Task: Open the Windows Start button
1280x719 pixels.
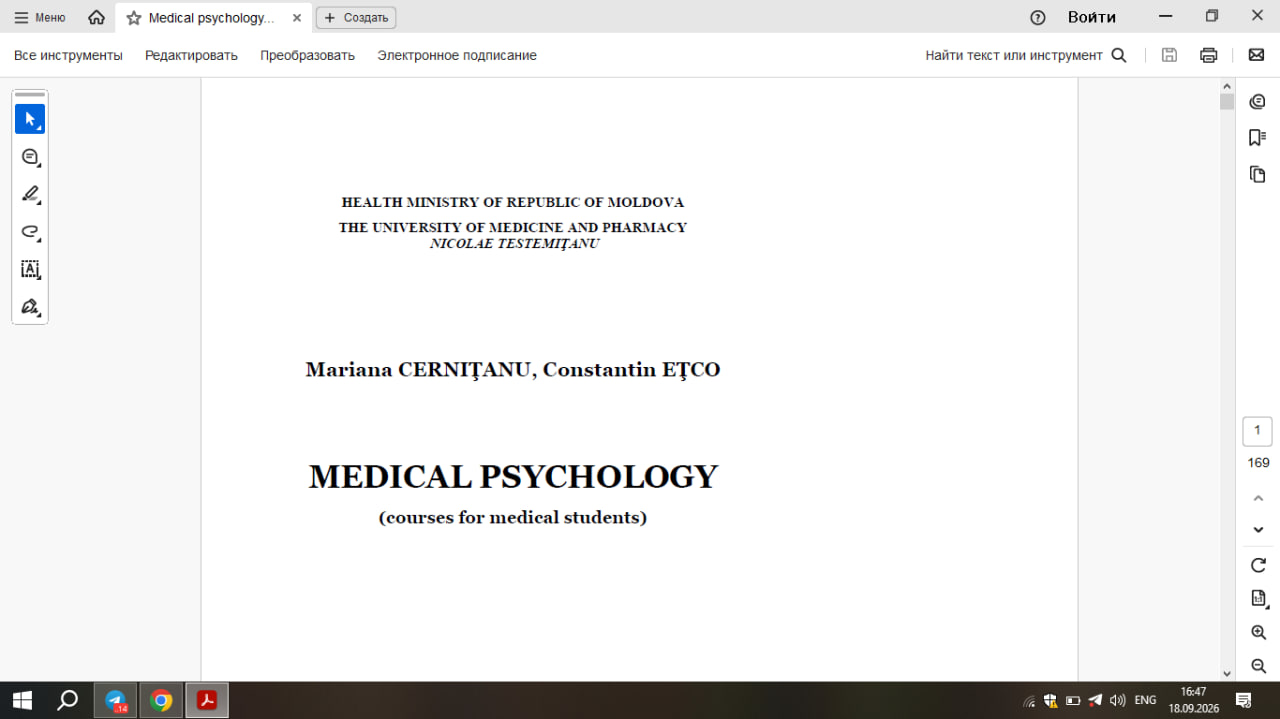Action: point(22,700)
